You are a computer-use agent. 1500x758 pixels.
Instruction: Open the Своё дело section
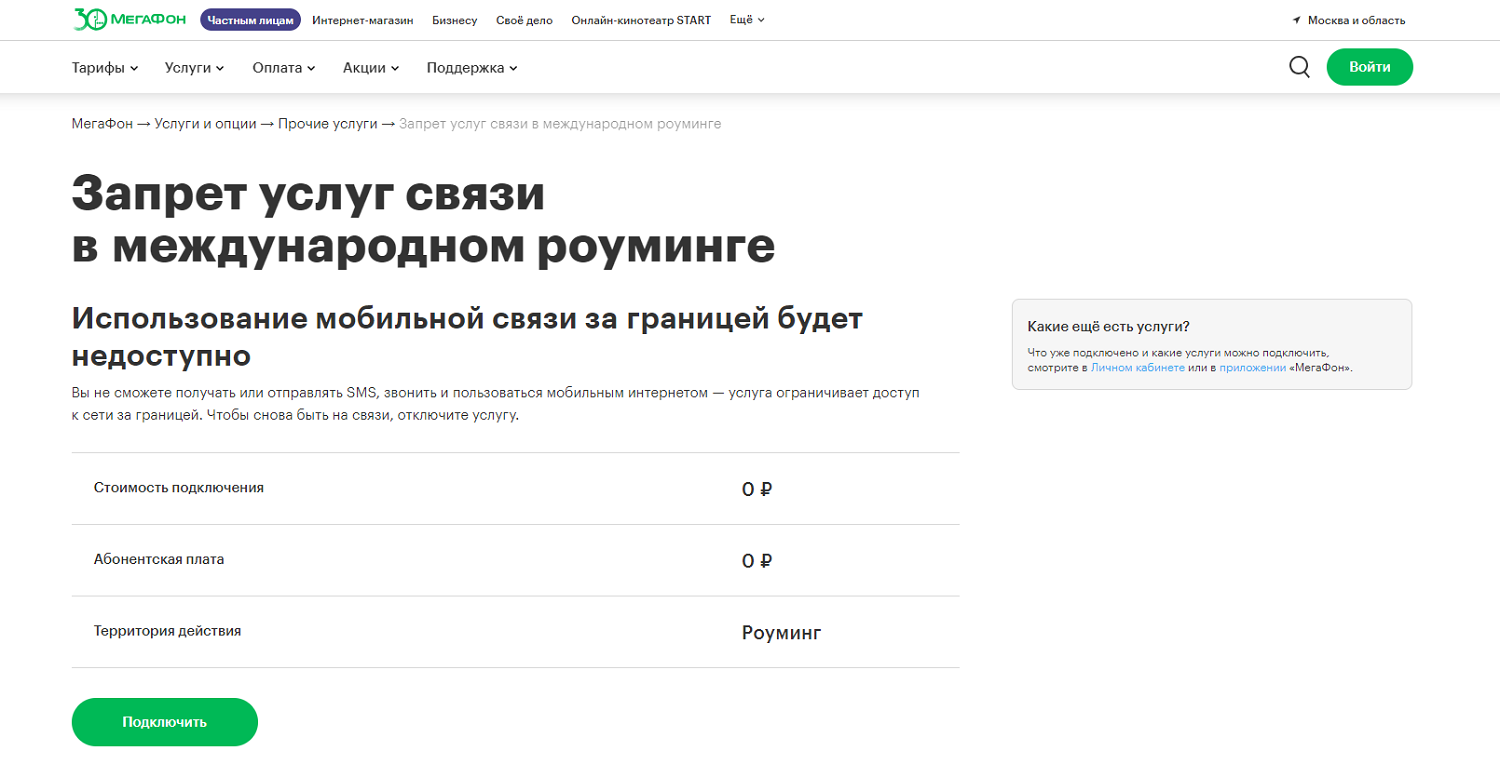coord(524,20)
